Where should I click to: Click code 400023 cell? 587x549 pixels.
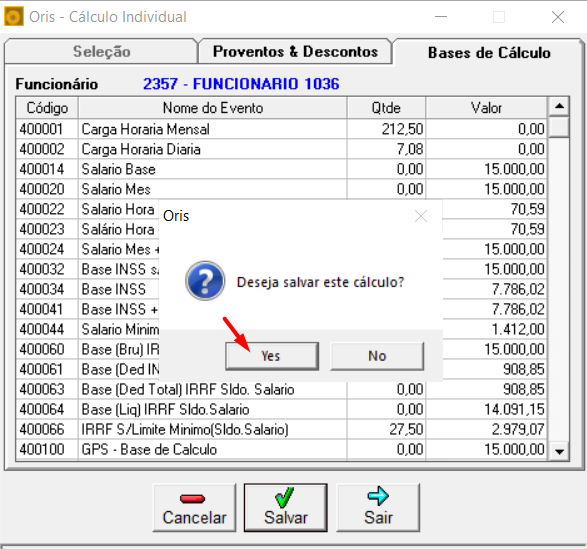[47, 229]
